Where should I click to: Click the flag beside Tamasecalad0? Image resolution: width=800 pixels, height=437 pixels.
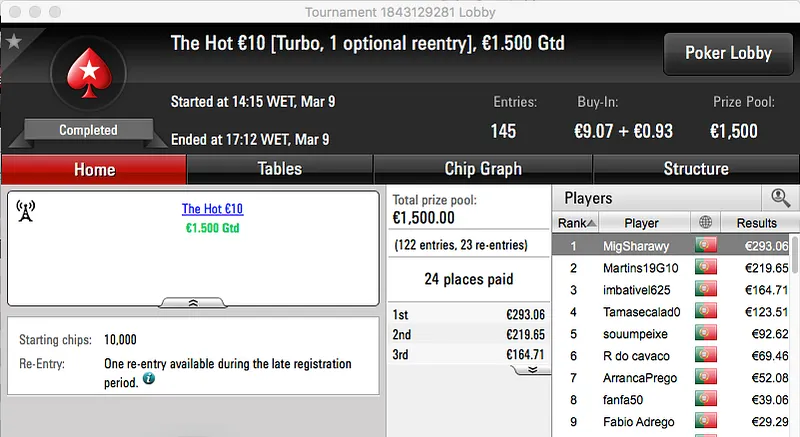coord(707,312)
